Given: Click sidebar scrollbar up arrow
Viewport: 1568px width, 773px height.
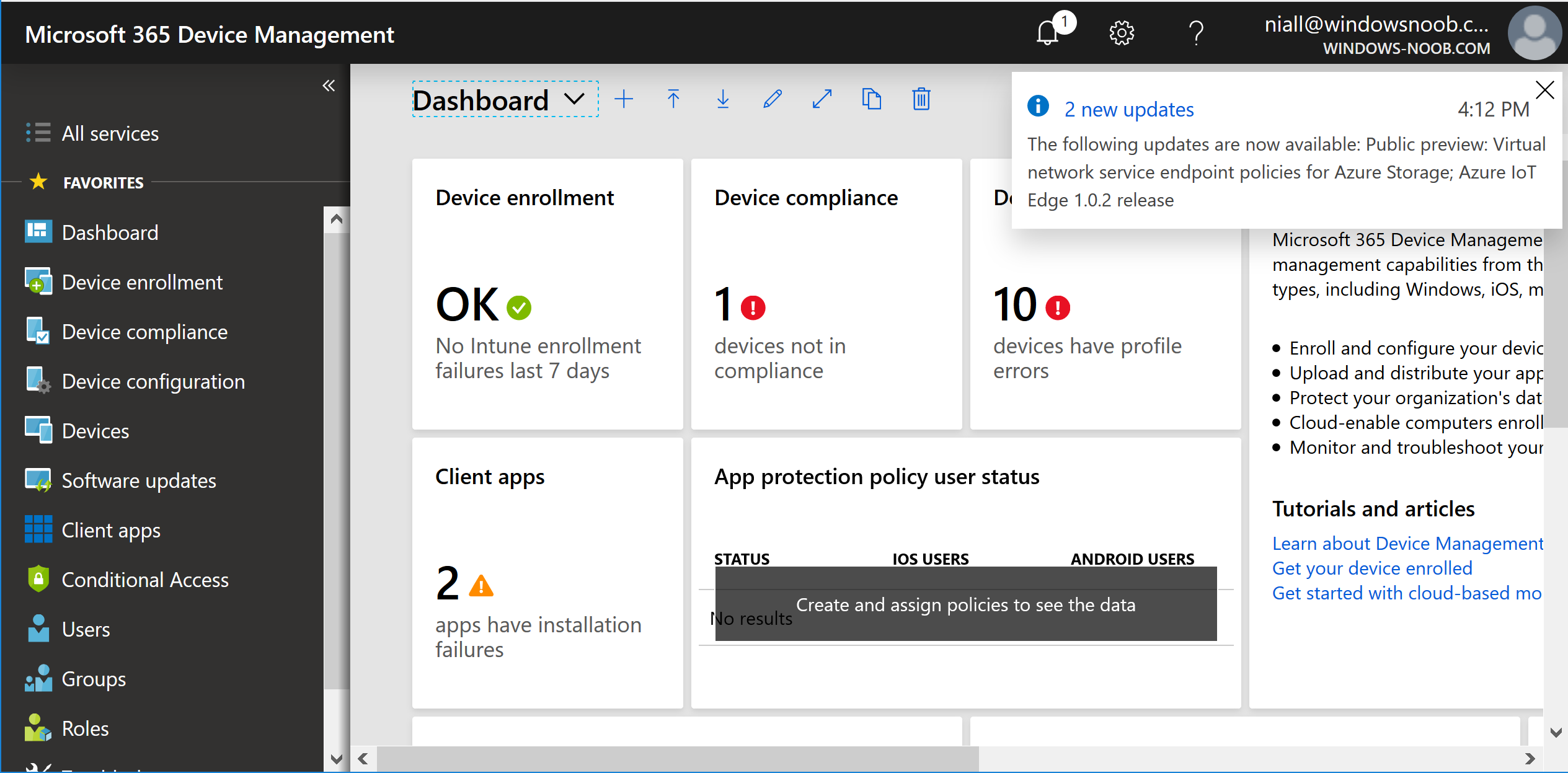Looking at the screenshot, I should (336, 219).
